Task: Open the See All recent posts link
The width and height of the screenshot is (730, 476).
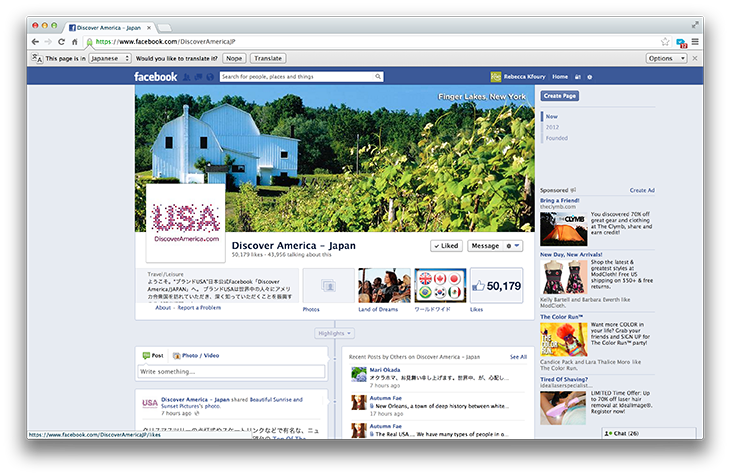Action: click(518, 356)
